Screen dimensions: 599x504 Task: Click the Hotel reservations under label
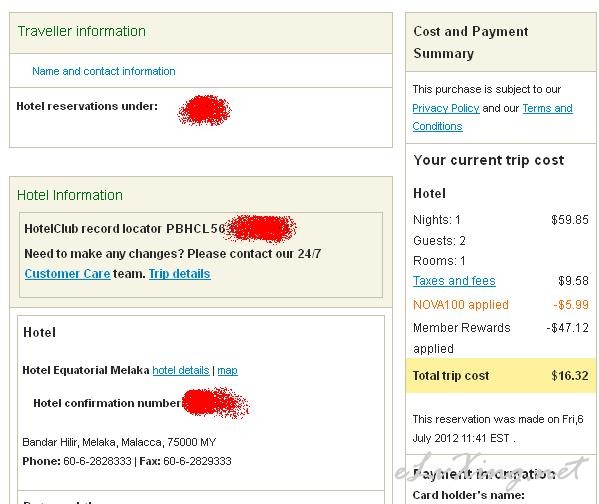[87, 106]
